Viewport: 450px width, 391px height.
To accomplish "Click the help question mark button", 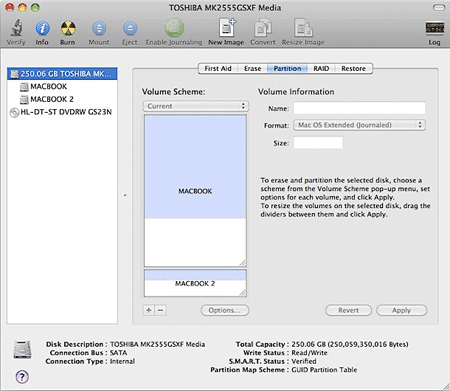I will (x=22, y=377).
